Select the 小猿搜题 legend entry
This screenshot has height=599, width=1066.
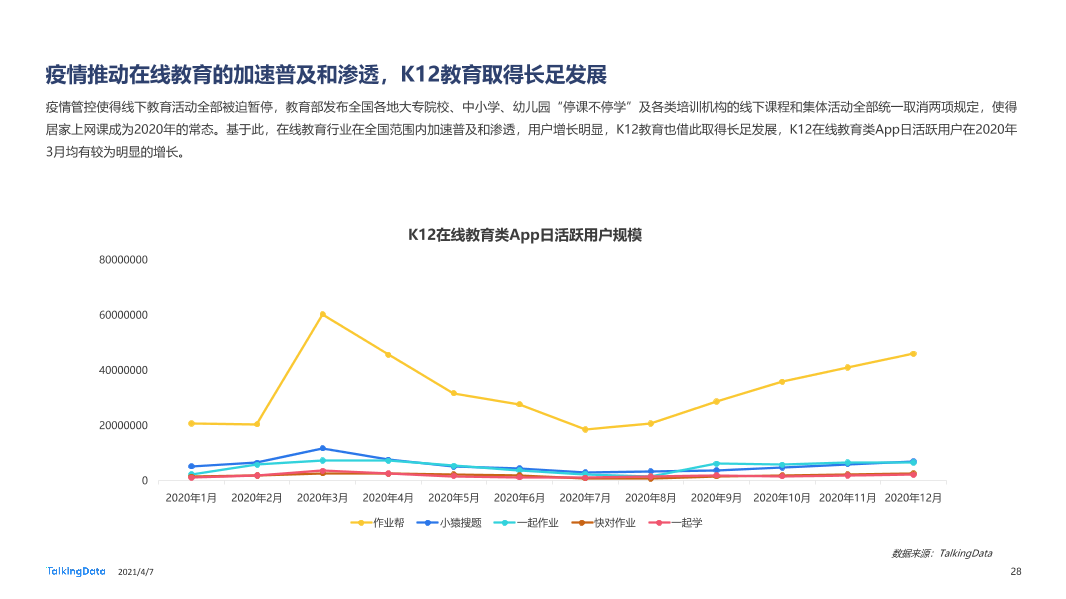pos(449,523)
